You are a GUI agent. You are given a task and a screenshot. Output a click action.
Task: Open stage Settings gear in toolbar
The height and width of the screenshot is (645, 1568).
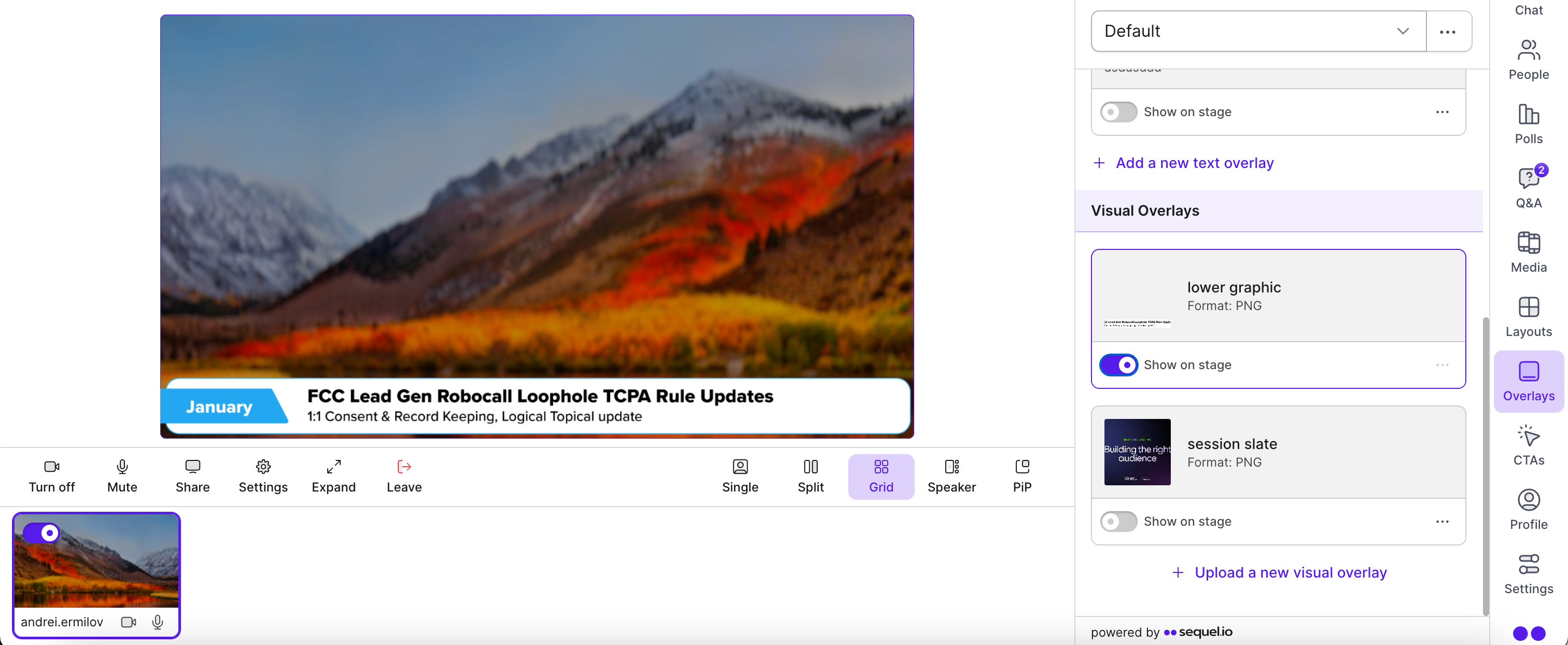point(263,476)
